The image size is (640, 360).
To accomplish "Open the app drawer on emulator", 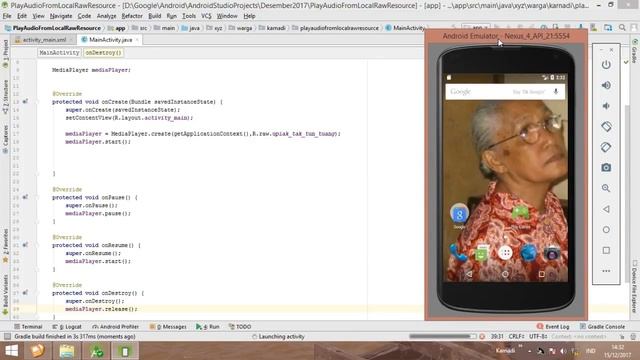I will pyautogui.click(x=505, y=253).
